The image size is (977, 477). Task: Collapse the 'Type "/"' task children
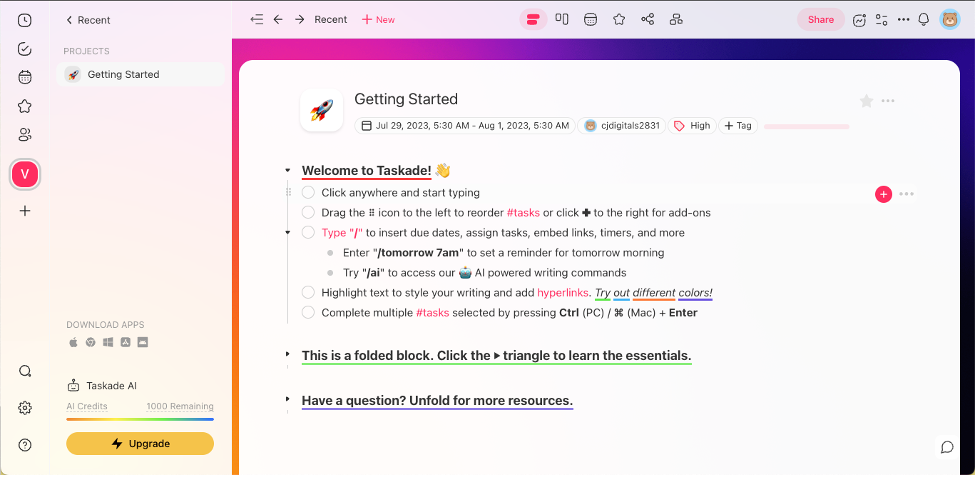click(287, 232)
